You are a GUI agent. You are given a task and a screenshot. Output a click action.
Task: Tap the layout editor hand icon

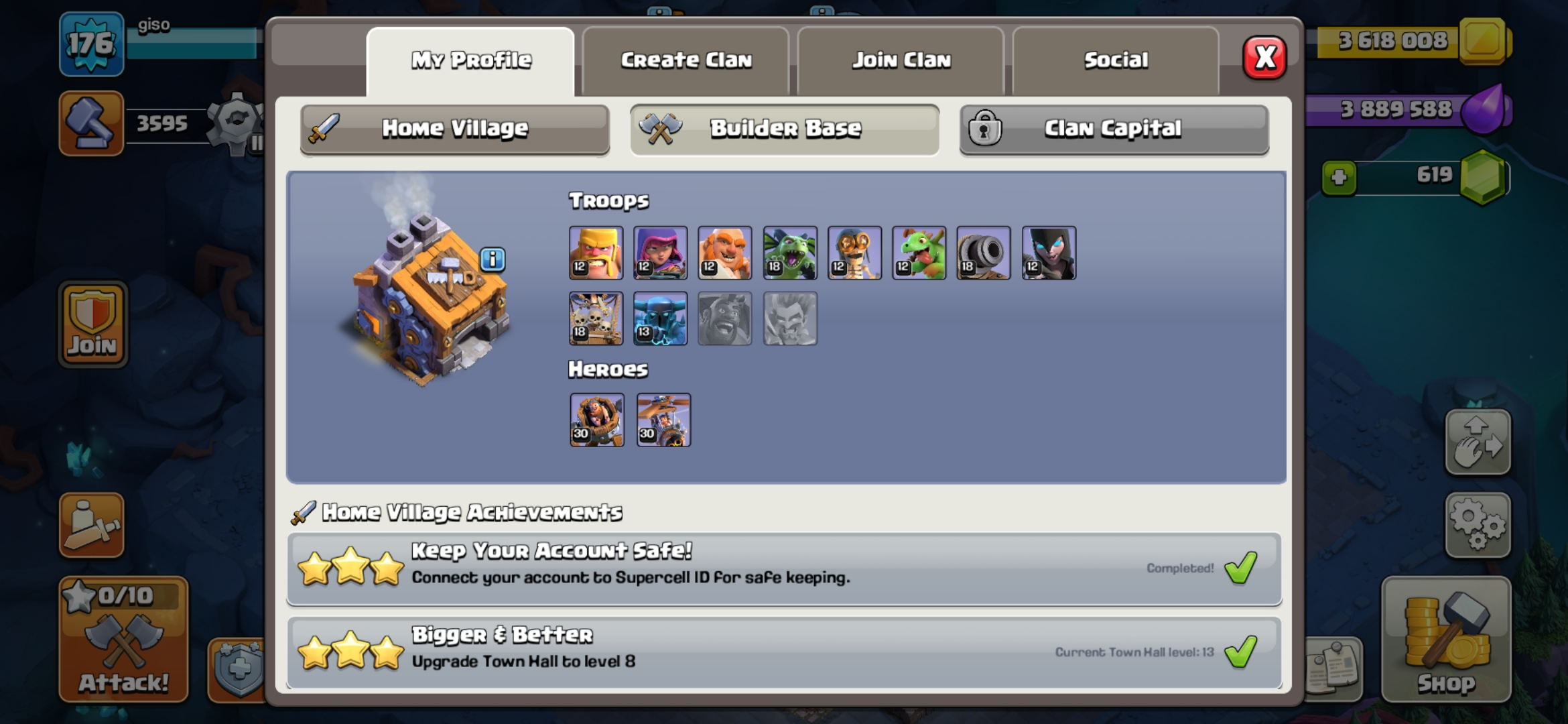click(x=1478, y=442)
